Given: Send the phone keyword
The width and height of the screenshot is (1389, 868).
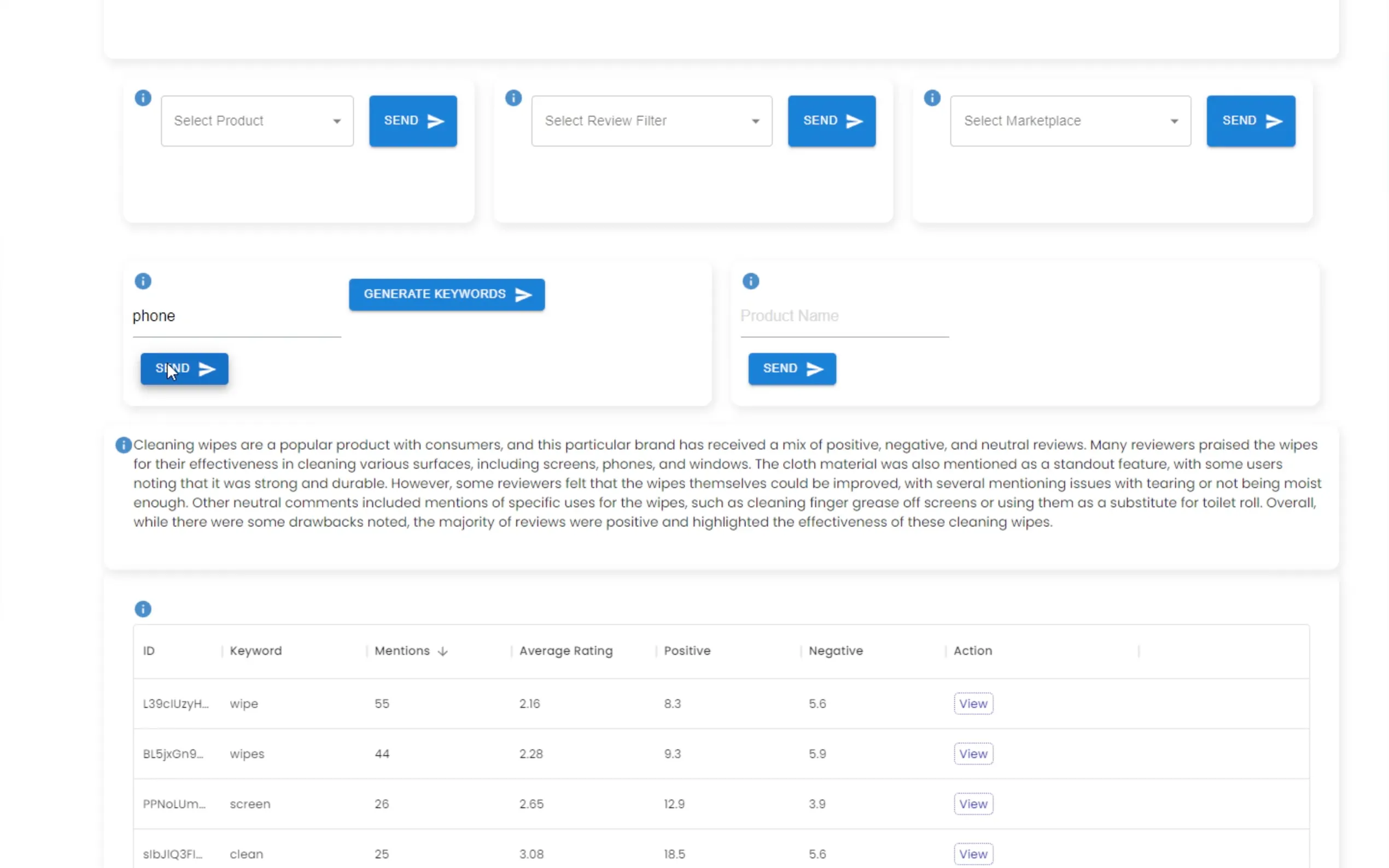Looking at the screenshot, I should coord(184,368).
